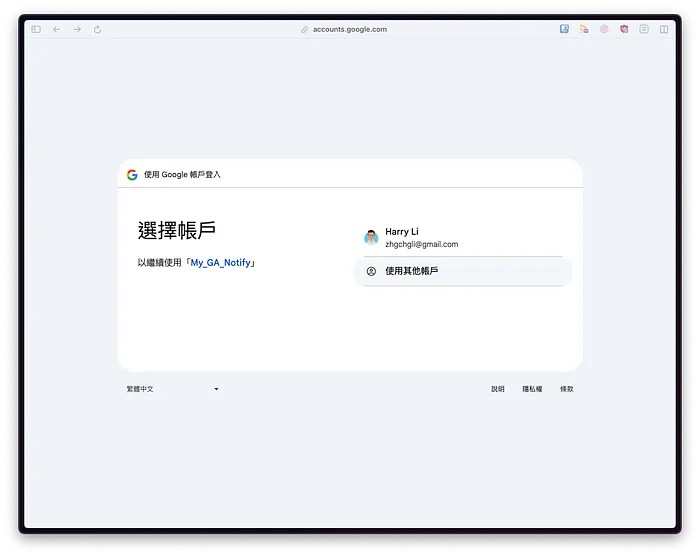Viewport: 700px width, 557px height.
Task: Click Harry Li's profile avatar
Action: click(x=371, y=237)
